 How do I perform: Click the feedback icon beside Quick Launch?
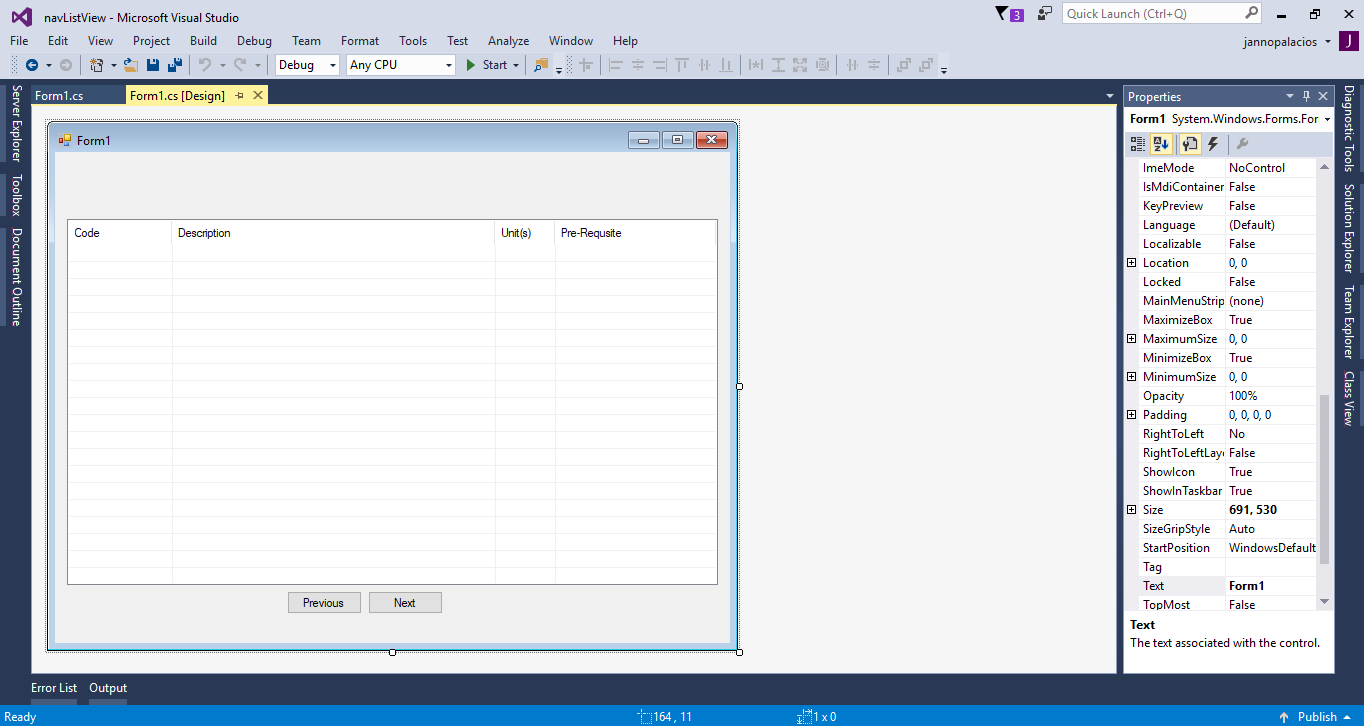[x=1045, y=14]
